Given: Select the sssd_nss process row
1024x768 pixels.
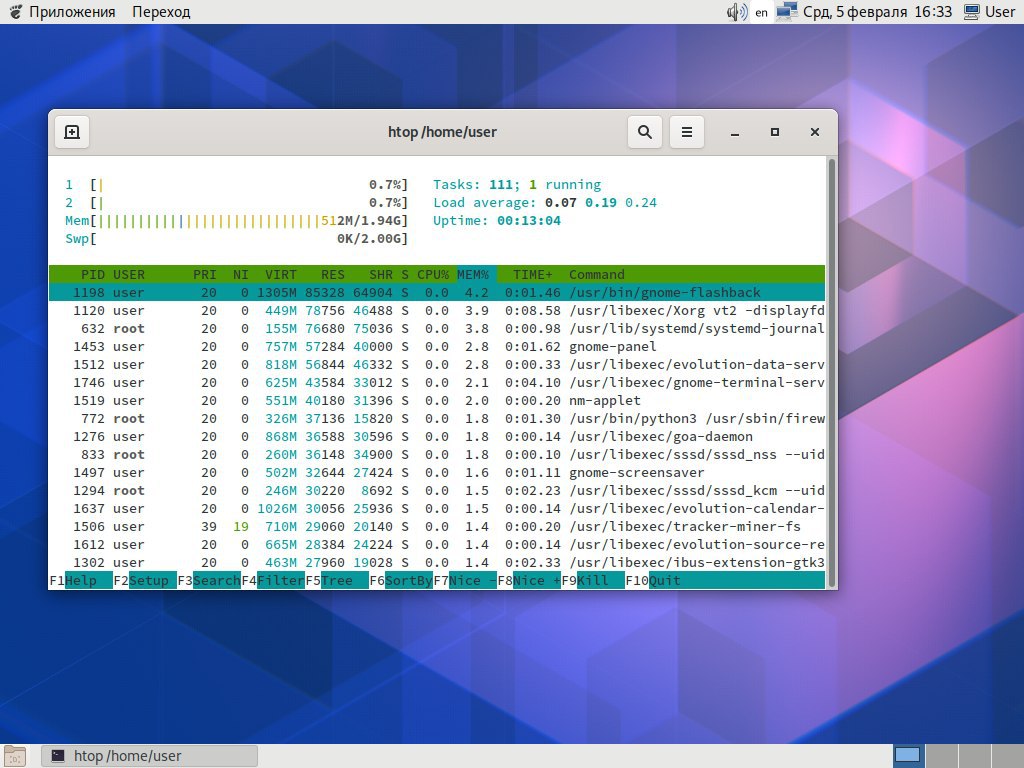Looking at the screenshot, I should (437, 455).
